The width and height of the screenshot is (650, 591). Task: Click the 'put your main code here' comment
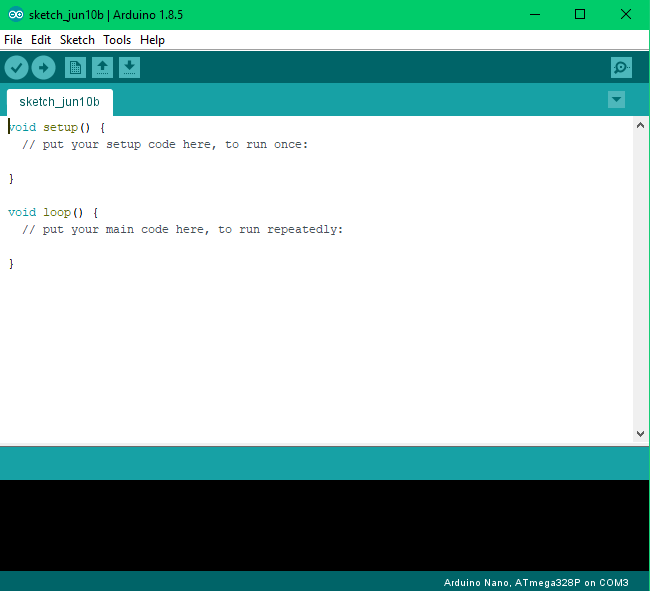pos(182,230)
